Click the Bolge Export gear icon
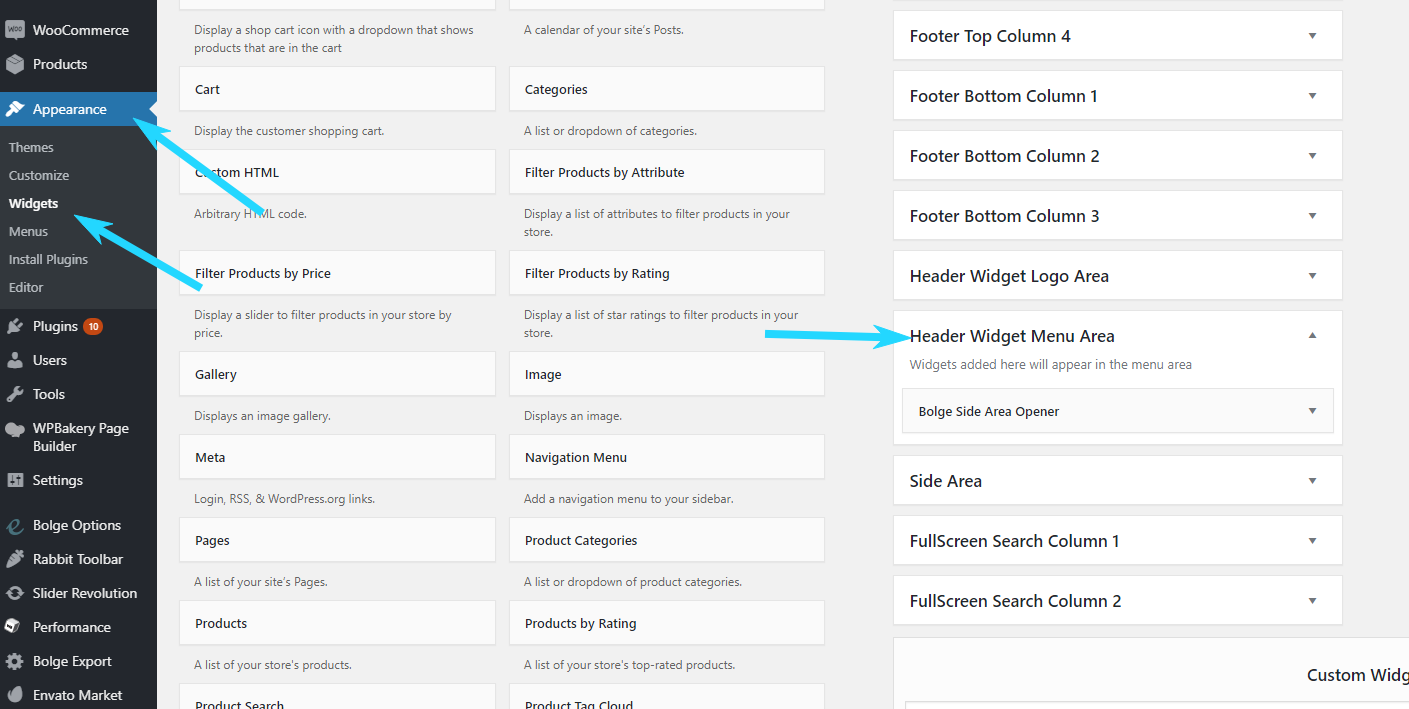This screenshot has height=709, width=1409. (x=15, y=661)
